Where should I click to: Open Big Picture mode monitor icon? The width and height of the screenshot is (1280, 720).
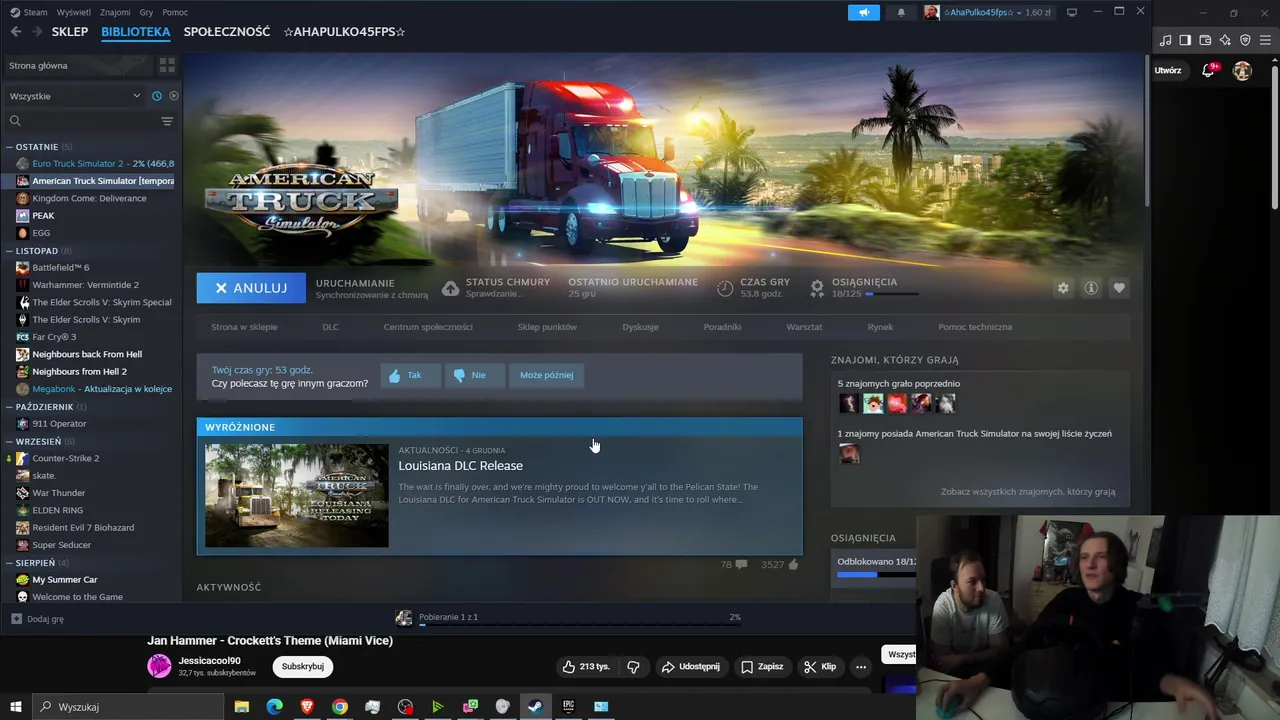pyautogui.click(x=1072, y=12)
